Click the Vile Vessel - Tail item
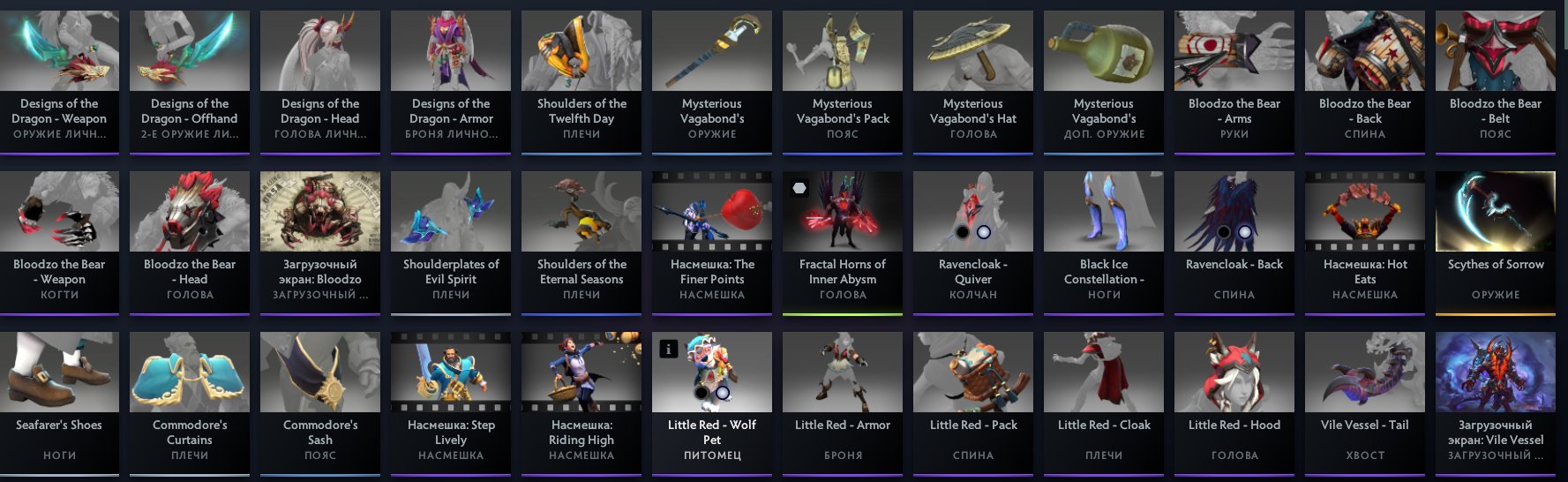This screenshot has height=482, width=1568. pyautogui.click(x=1365, y=404)
